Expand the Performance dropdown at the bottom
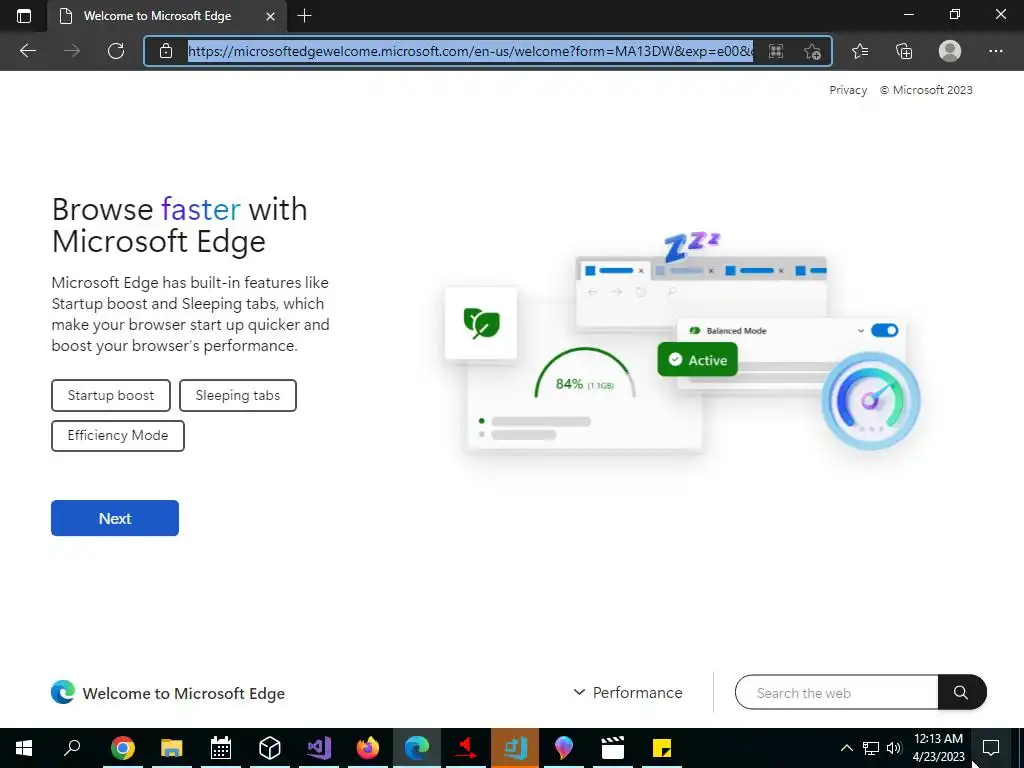 click(628, 692)
